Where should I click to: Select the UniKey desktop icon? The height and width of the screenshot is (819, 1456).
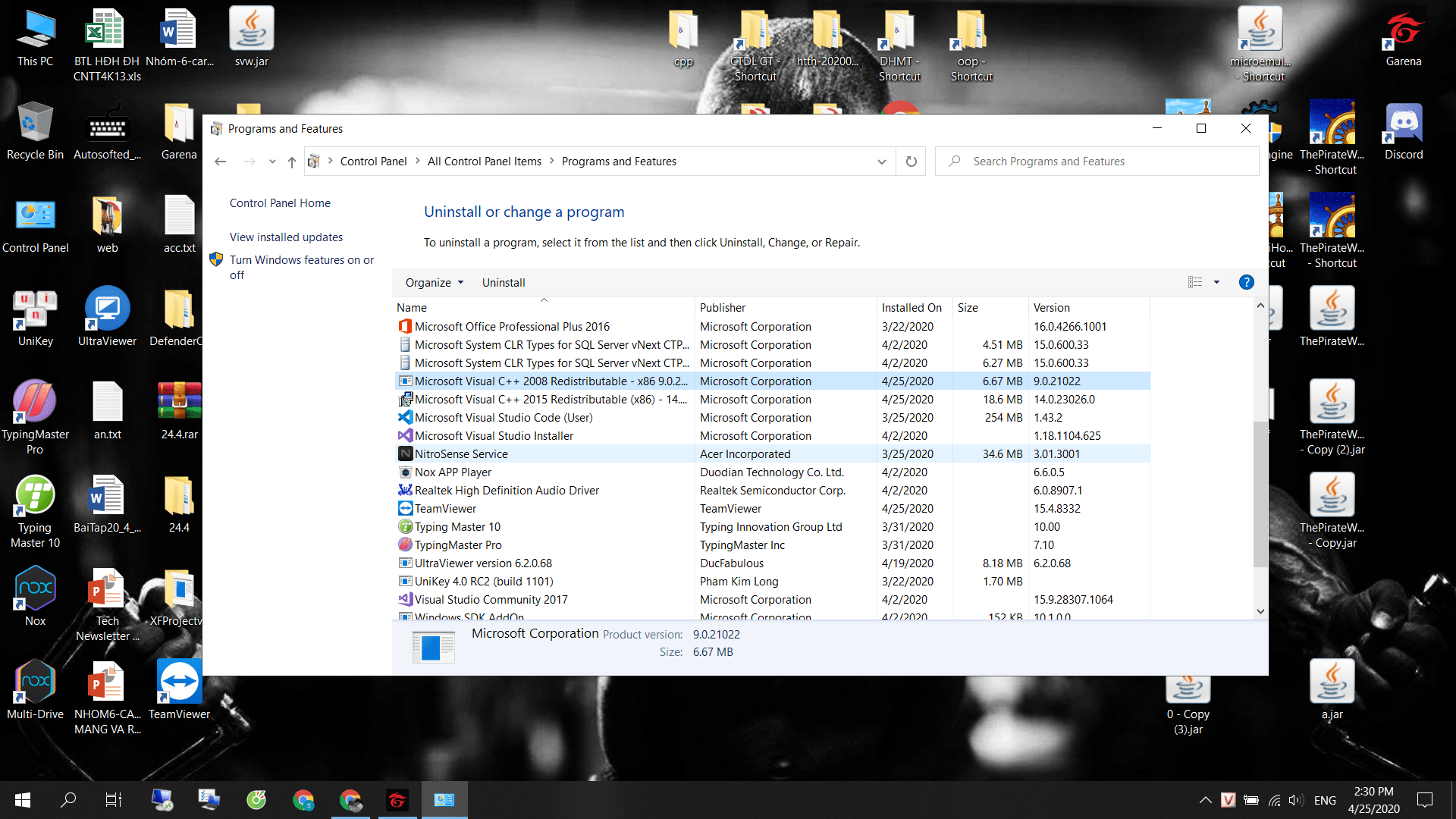pyautogui.click(x=35, y=318)
